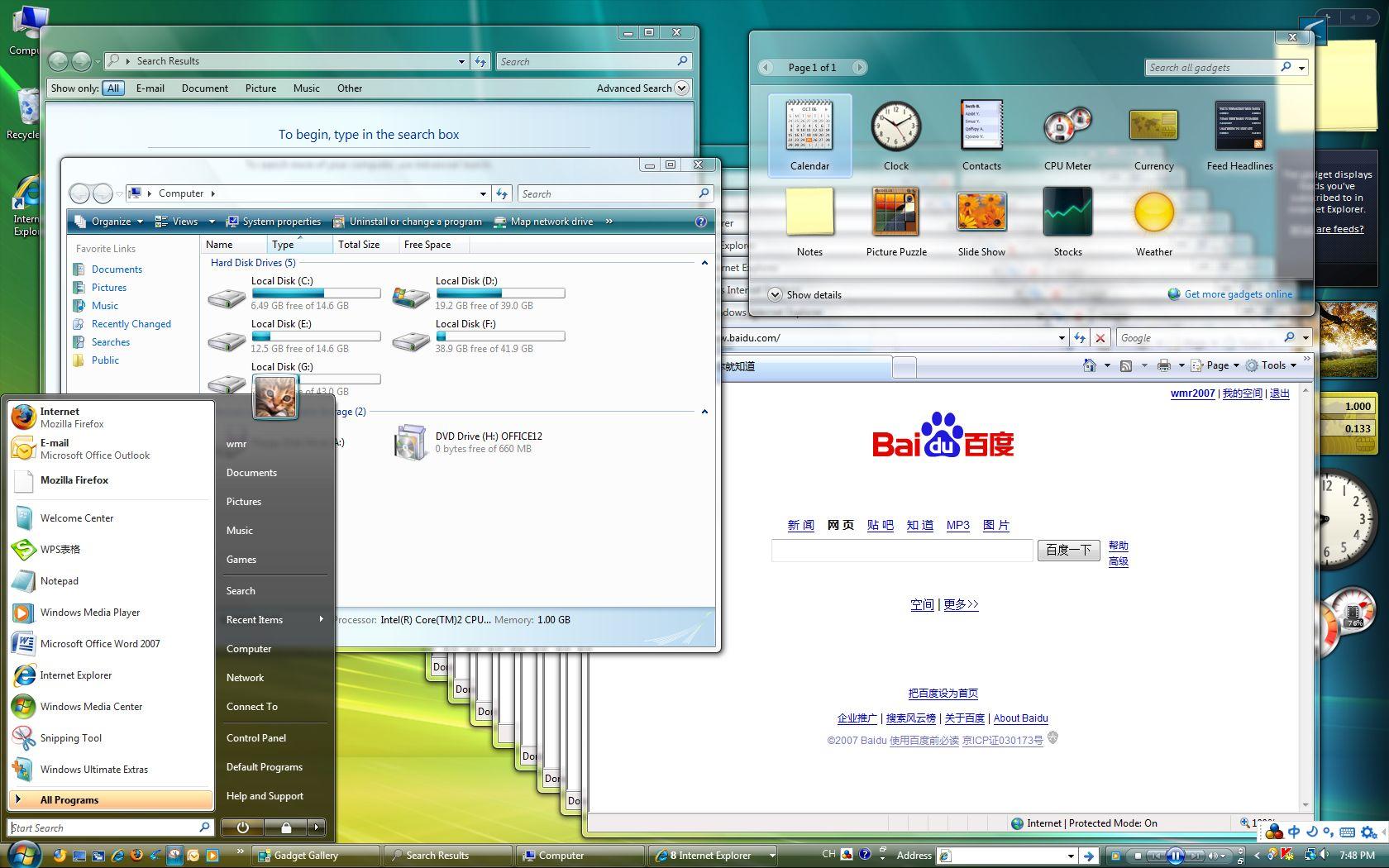The width and height of the screenshot is (1389, 868).
Task: Open the Organize dropdown in Computer window
Action: point(108,222)
